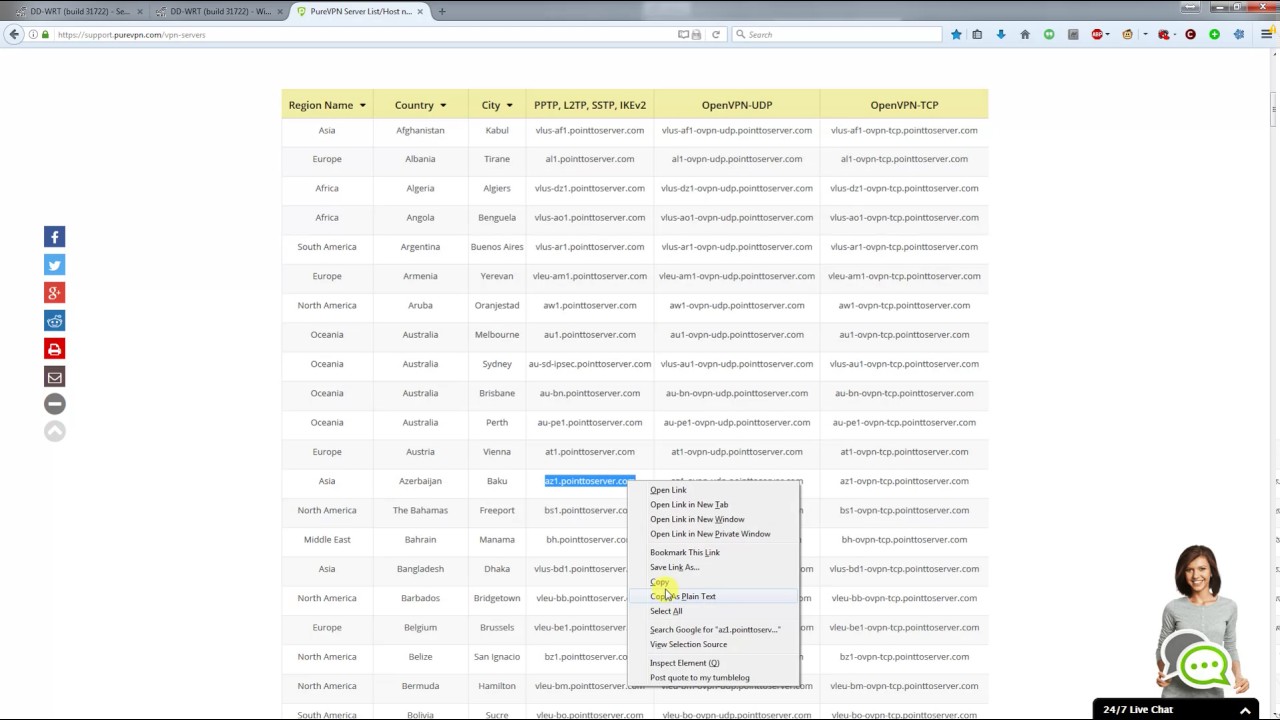The width and height of the screenshot is (1280, 720).
Task: Sort table by Region Name dropdown arrow
Action: (x=362, y=105)
